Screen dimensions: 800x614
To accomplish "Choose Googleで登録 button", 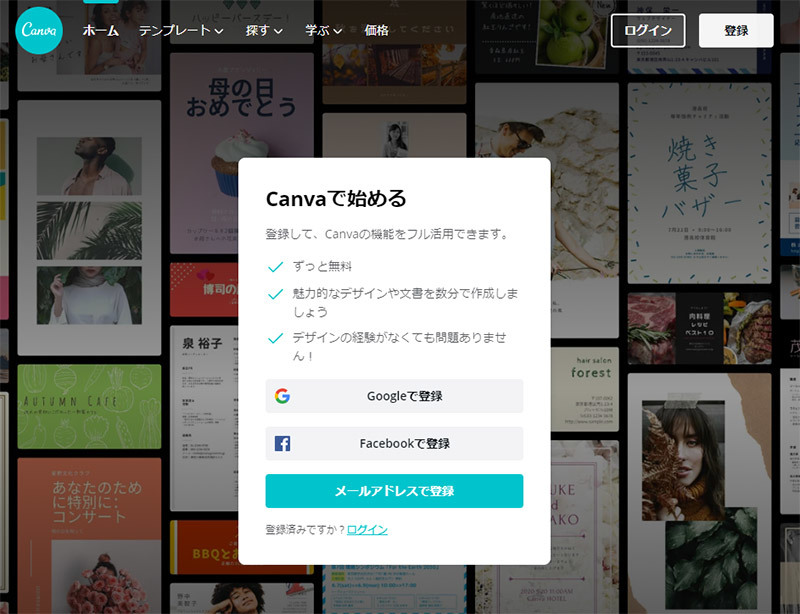I will point(394,396).
